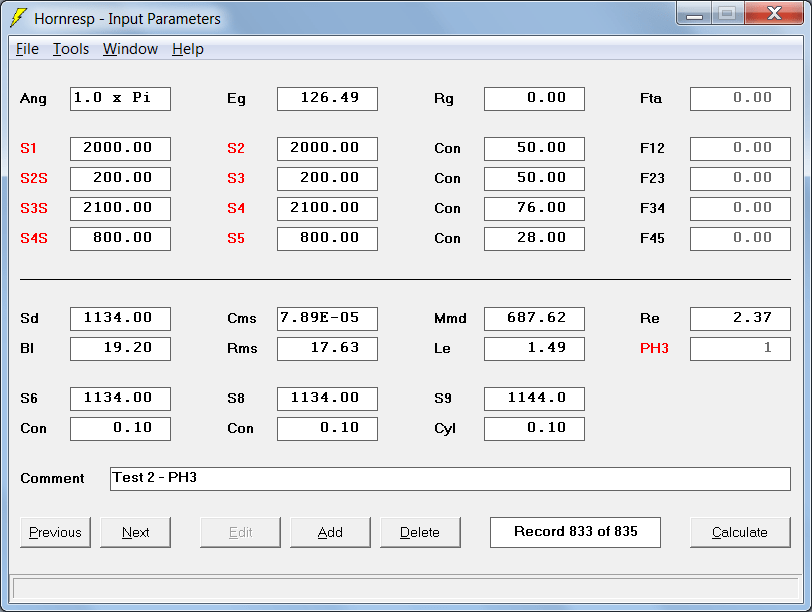
Task: Click the F45 input field
Action: (x=741, y=239)
